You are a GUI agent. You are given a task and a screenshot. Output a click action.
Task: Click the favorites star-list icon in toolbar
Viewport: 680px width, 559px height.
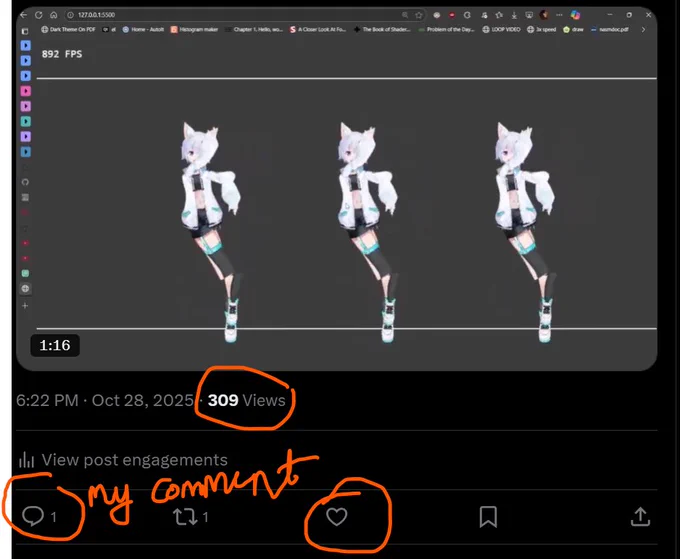tap(499, 15)
